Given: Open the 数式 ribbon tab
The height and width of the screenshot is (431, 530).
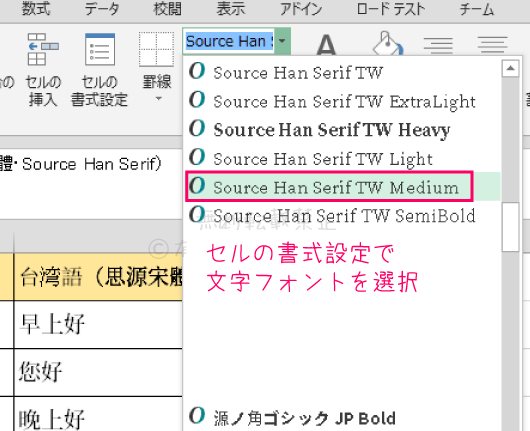Looking at the screenshot, I should coord(36,9).
